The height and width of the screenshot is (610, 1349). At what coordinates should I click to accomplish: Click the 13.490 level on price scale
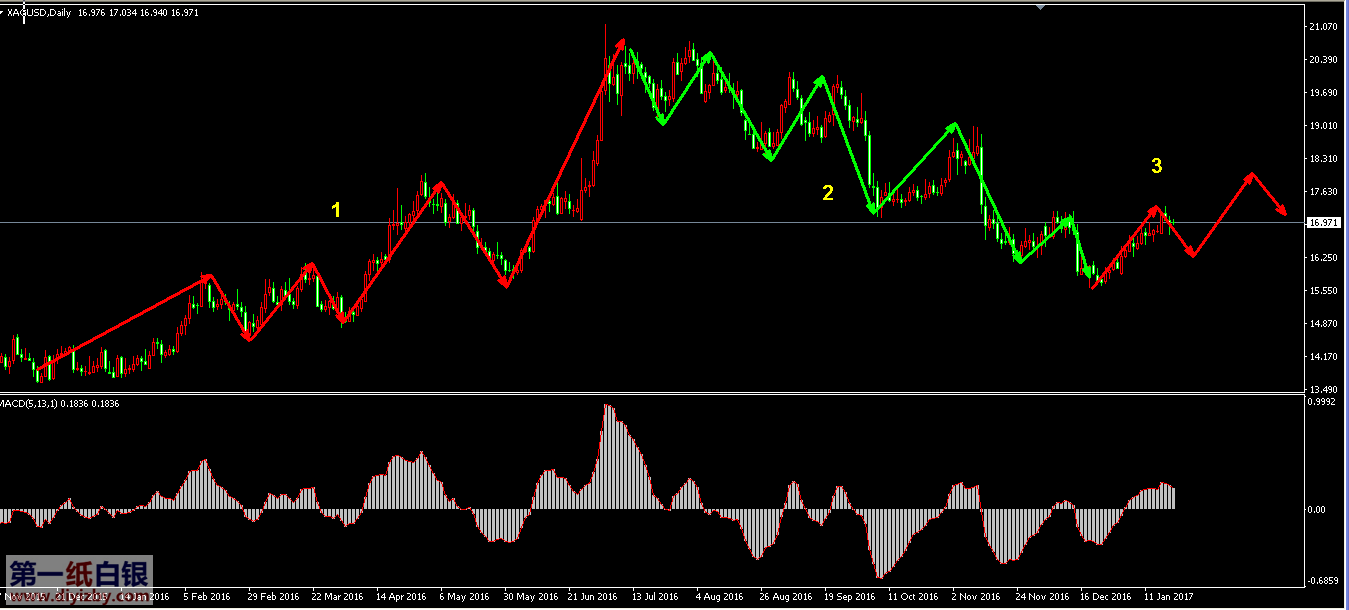pos(1323,389)
